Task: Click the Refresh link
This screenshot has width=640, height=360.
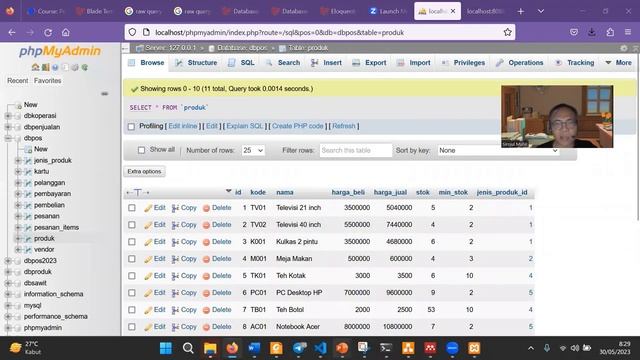Action: point(344,126)
